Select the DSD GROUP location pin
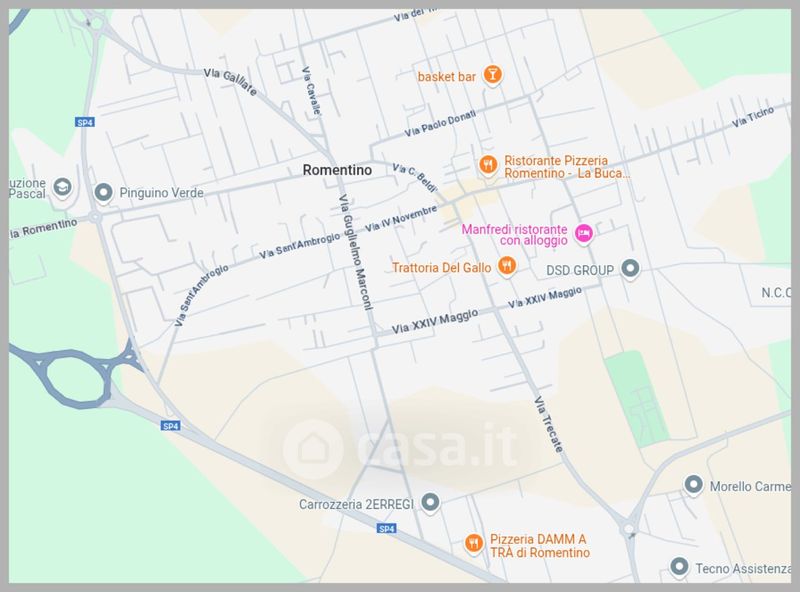 click(630, 268)
